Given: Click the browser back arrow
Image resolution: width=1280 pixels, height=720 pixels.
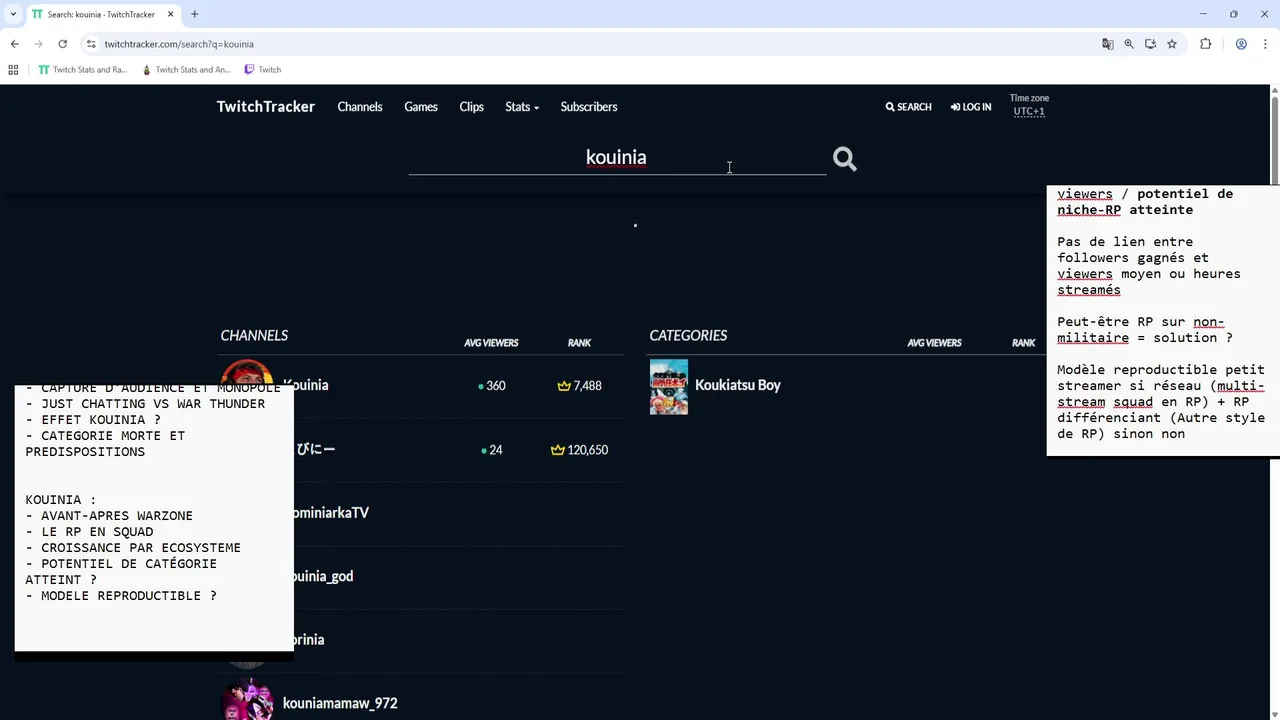Looking at the screenshot, I should click(x=14, y=44).
